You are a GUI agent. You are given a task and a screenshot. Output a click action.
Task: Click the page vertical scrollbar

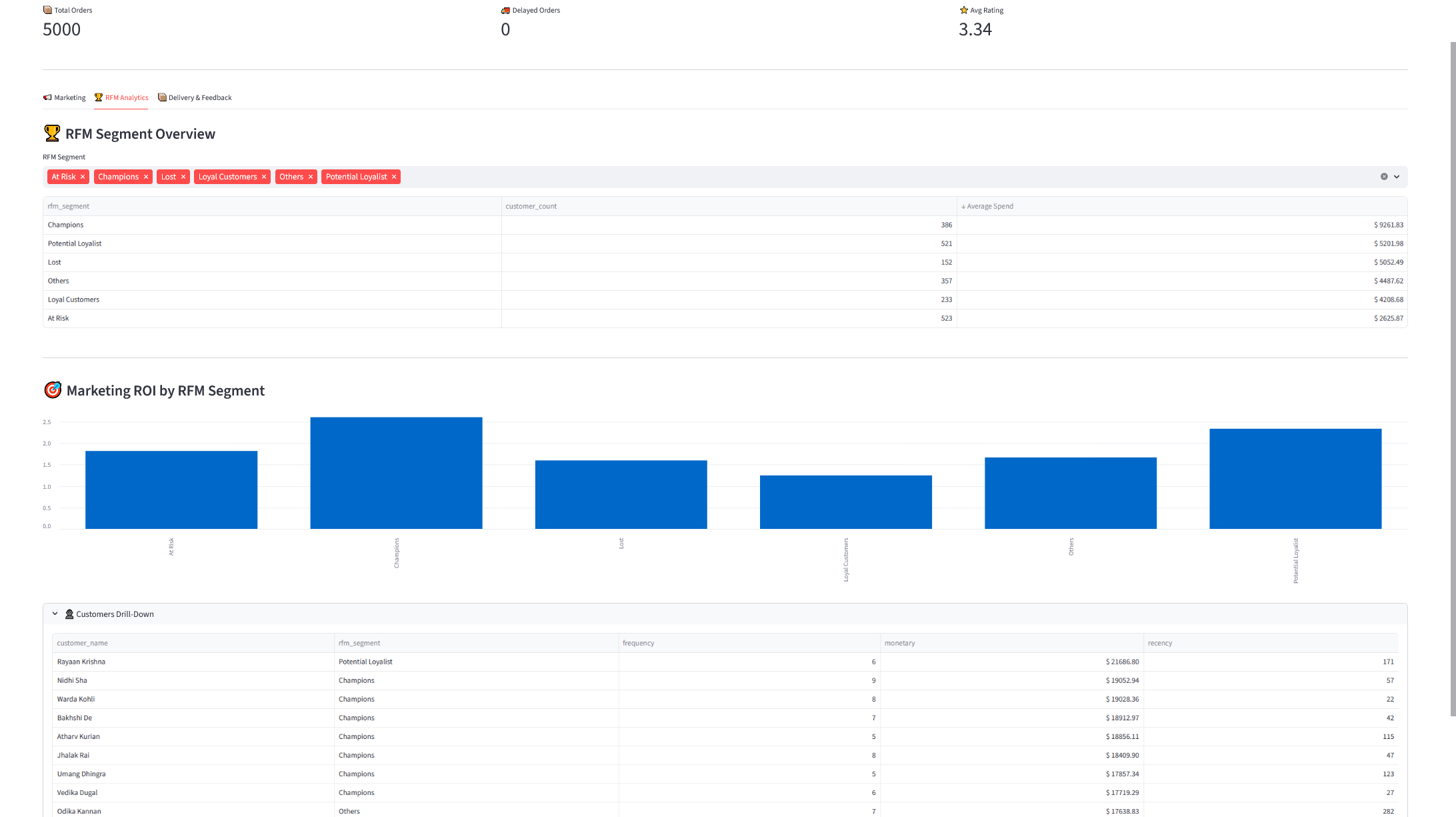click(1453, 379)
